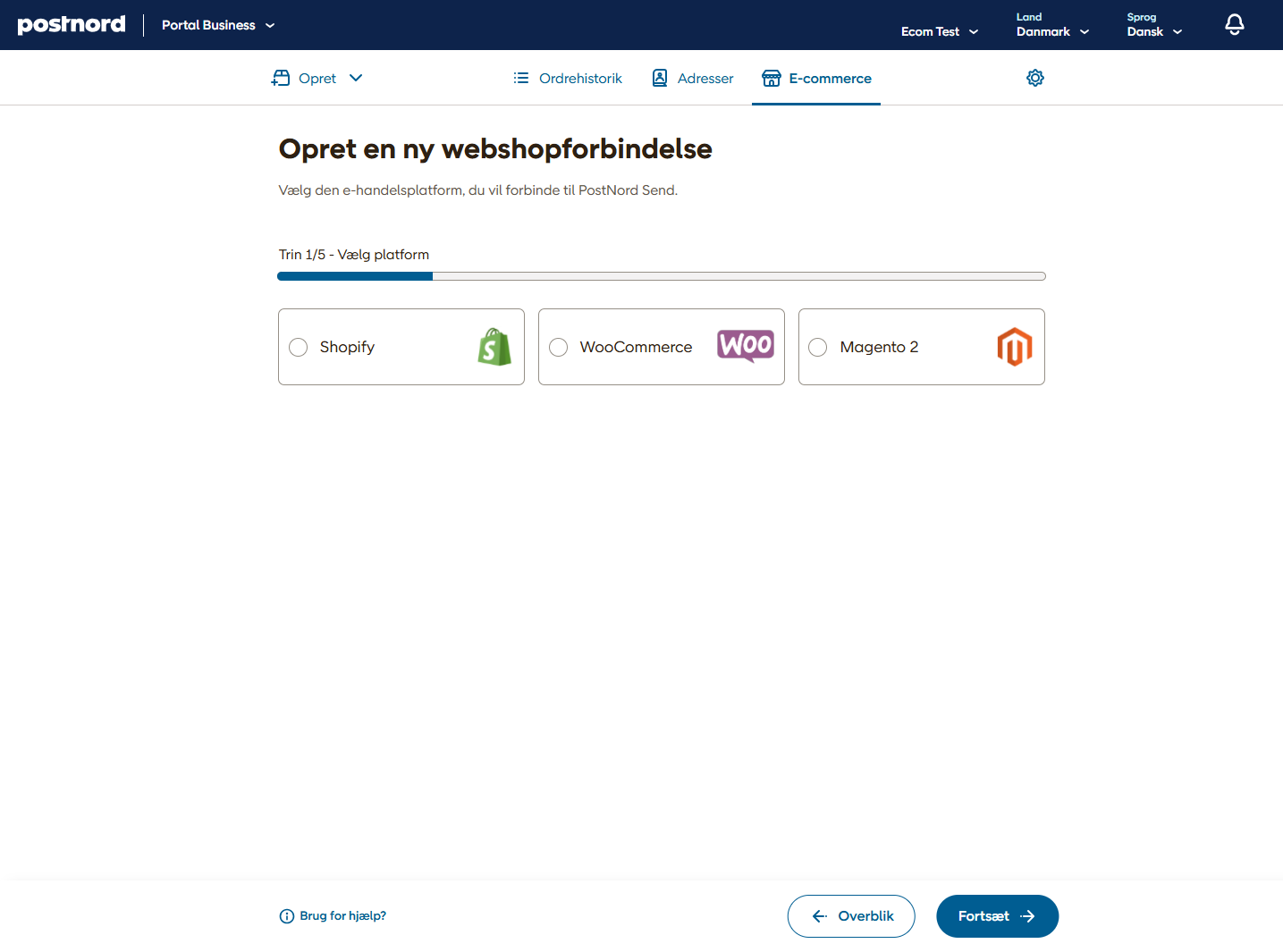1283x952 pixels.
Task: Go back with the Overblik button
Action: pyautogui.click(x=851, y=916)
